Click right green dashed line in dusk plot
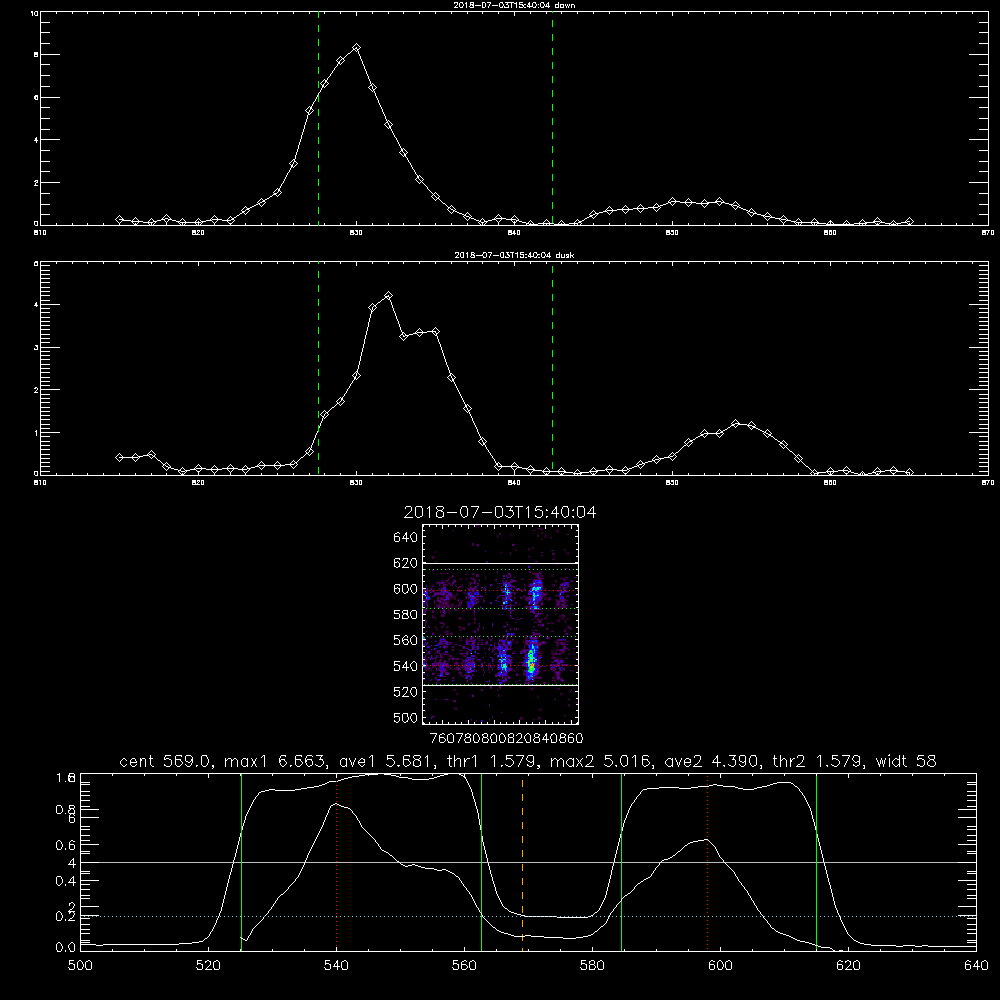This screenshot has height=1000, width=1000. (552, 369)
